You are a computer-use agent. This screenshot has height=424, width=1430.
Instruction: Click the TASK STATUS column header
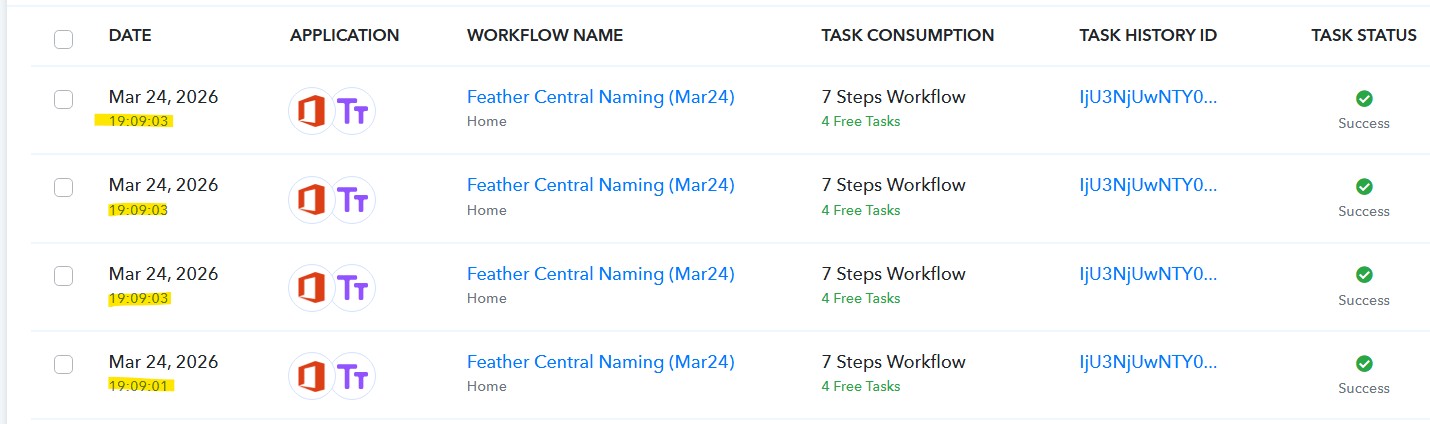coord(1363,35)
